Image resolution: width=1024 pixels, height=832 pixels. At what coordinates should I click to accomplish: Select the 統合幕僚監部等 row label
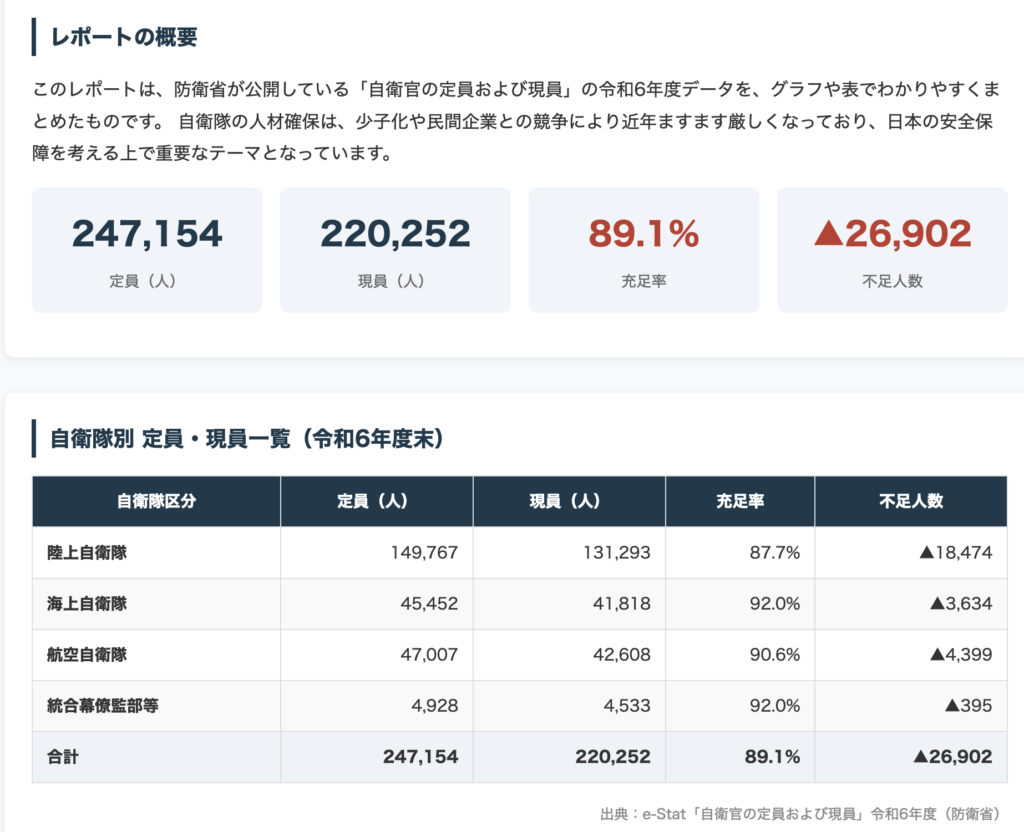click(x=103, y=705)
